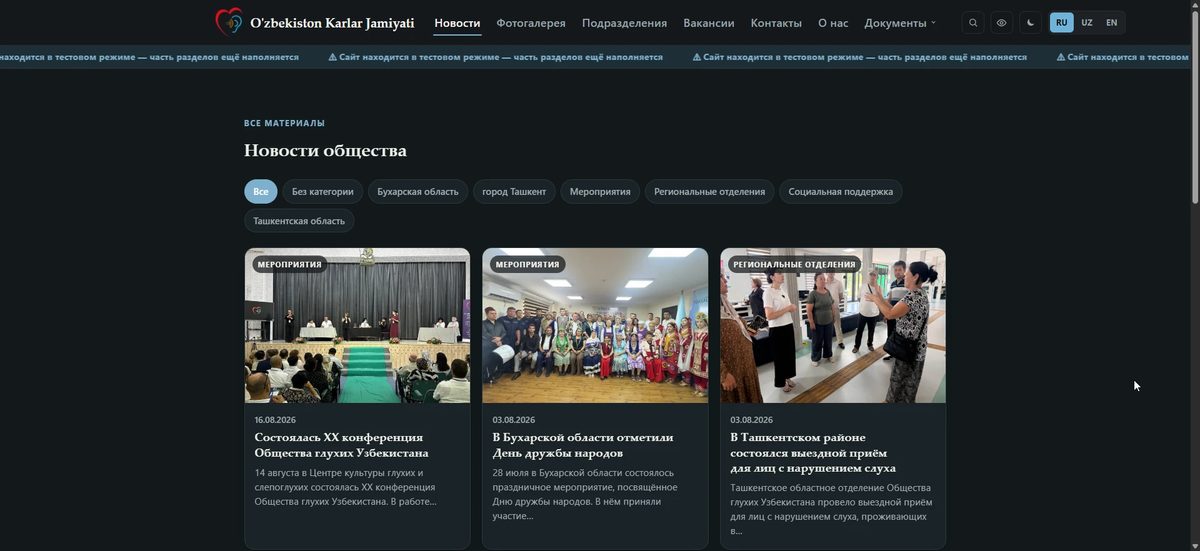Select the Социальная поддержка category
Image resolution: width=1200 pixels, height=551 pixels.
point(841,191)
